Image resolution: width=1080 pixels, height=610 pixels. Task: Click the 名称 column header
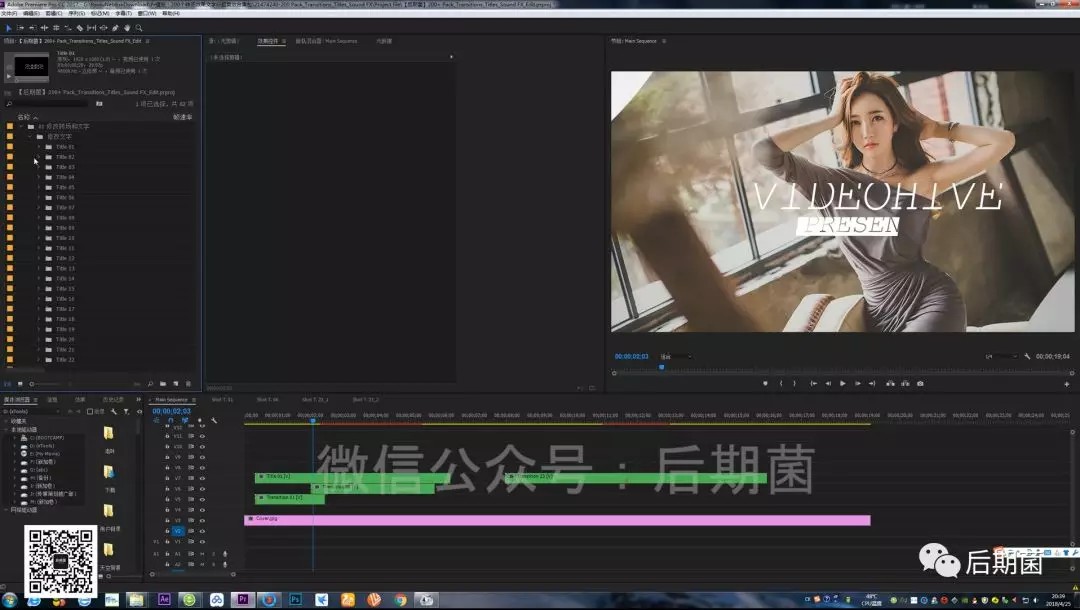(x=24, y=117)
